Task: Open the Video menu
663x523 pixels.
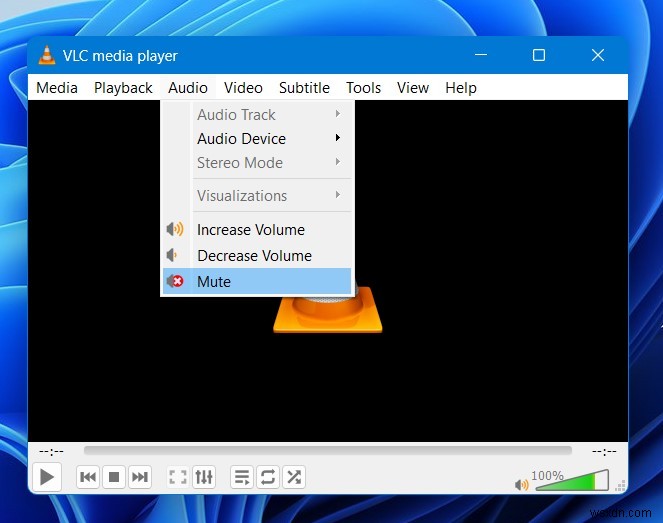Action: [x=243, y=88]
